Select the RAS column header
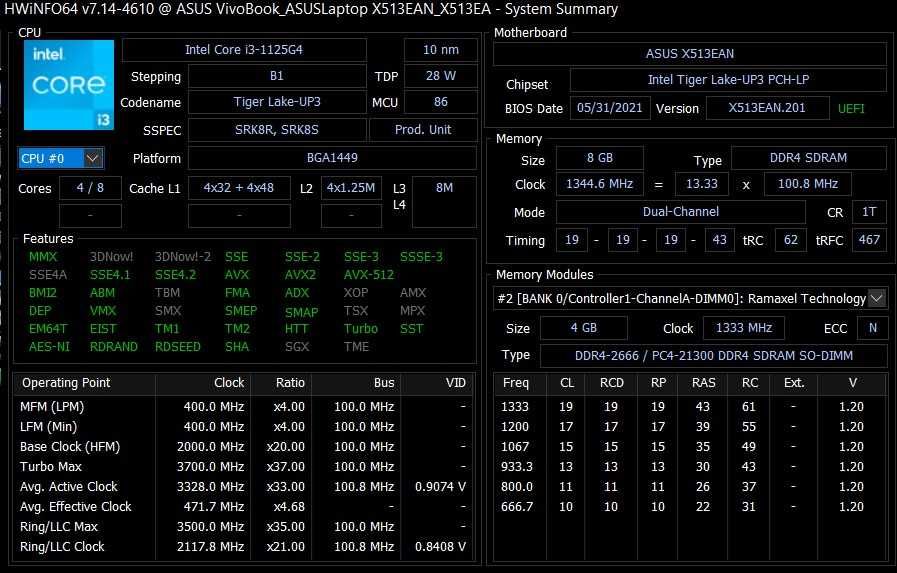 [x=702, y=383]
